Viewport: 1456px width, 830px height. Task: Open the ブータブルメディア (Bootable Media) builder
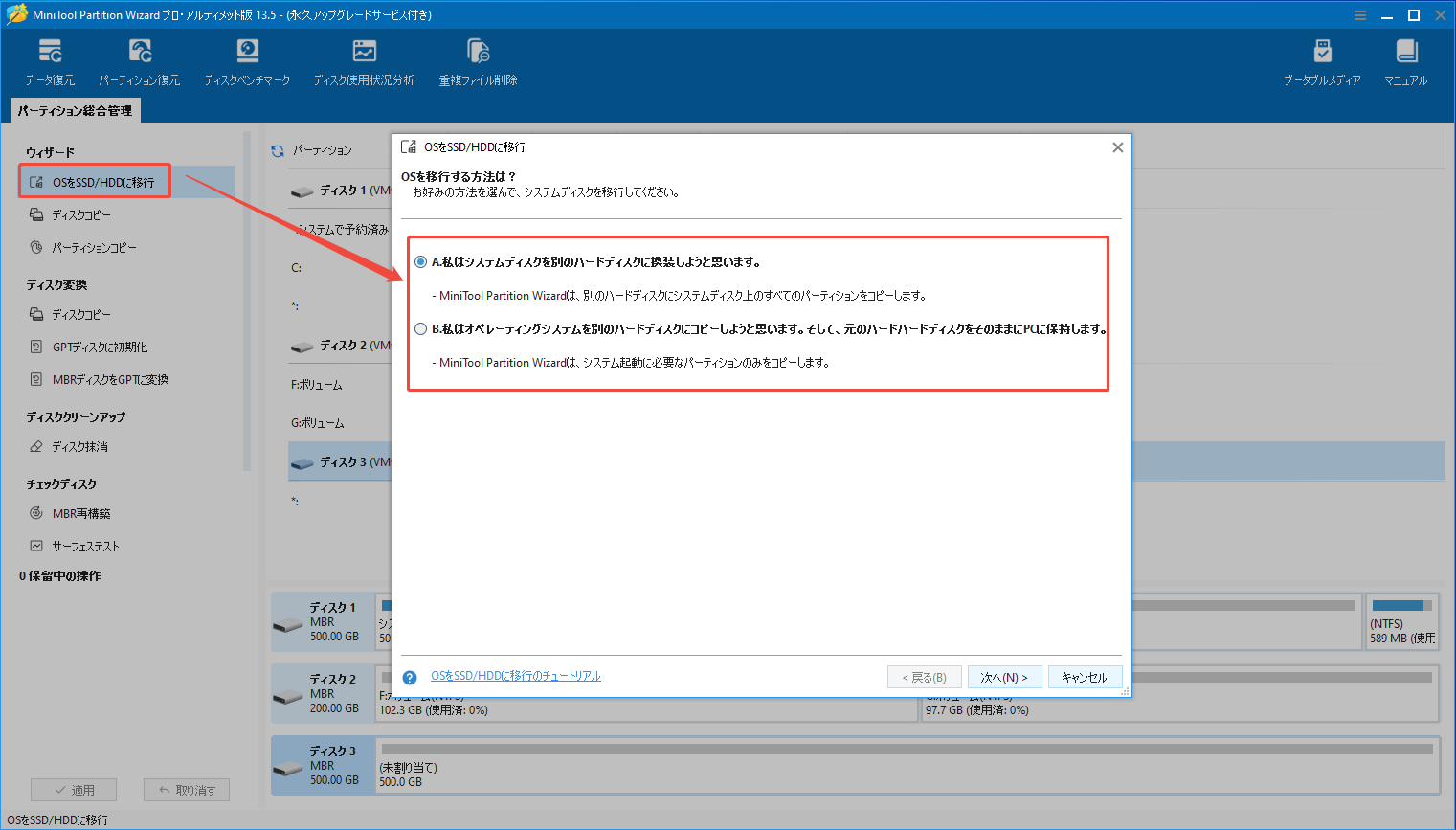point(1323,59)
